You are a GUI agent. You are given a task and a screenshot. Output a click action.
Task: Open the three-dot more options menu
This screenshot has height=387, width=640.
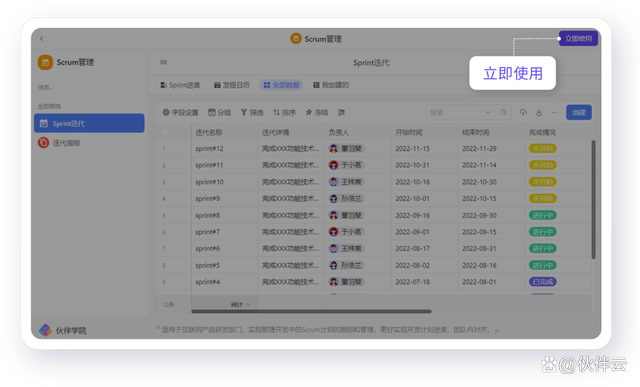tap(554, 112)
